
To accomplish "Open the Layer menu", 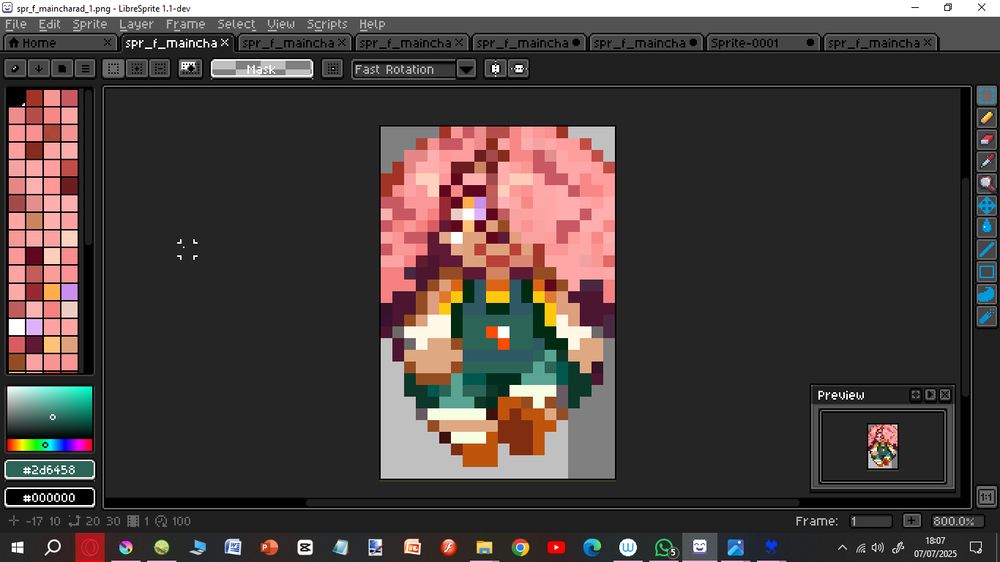I will click(136, 24).
